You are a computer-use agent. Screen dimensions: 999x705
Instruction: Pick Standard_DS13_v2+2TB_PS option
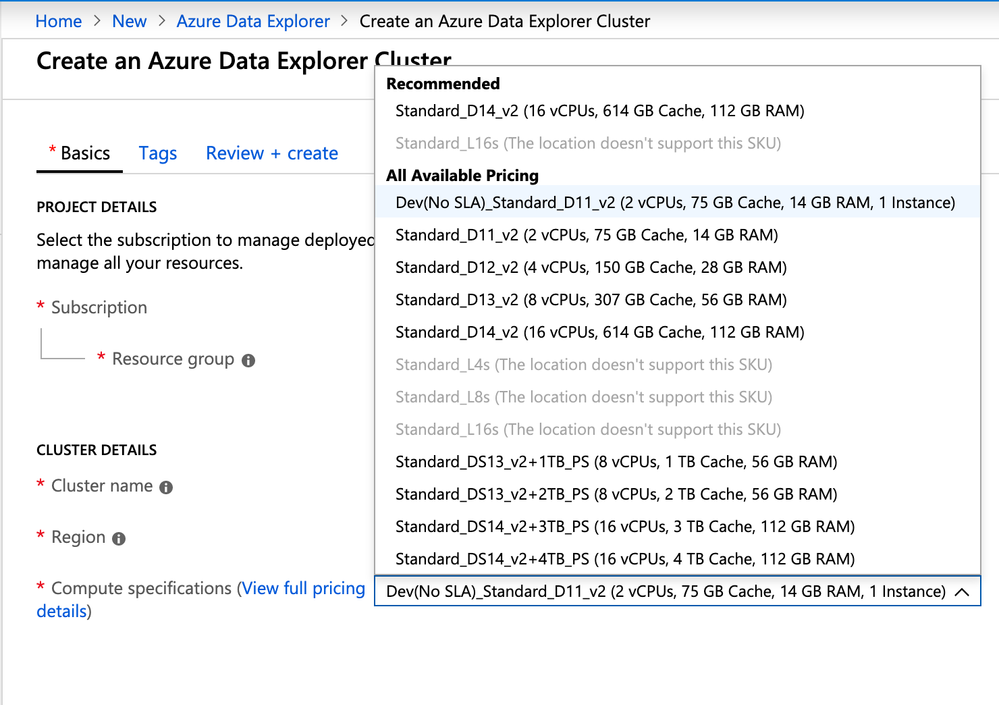pos(677,494)
